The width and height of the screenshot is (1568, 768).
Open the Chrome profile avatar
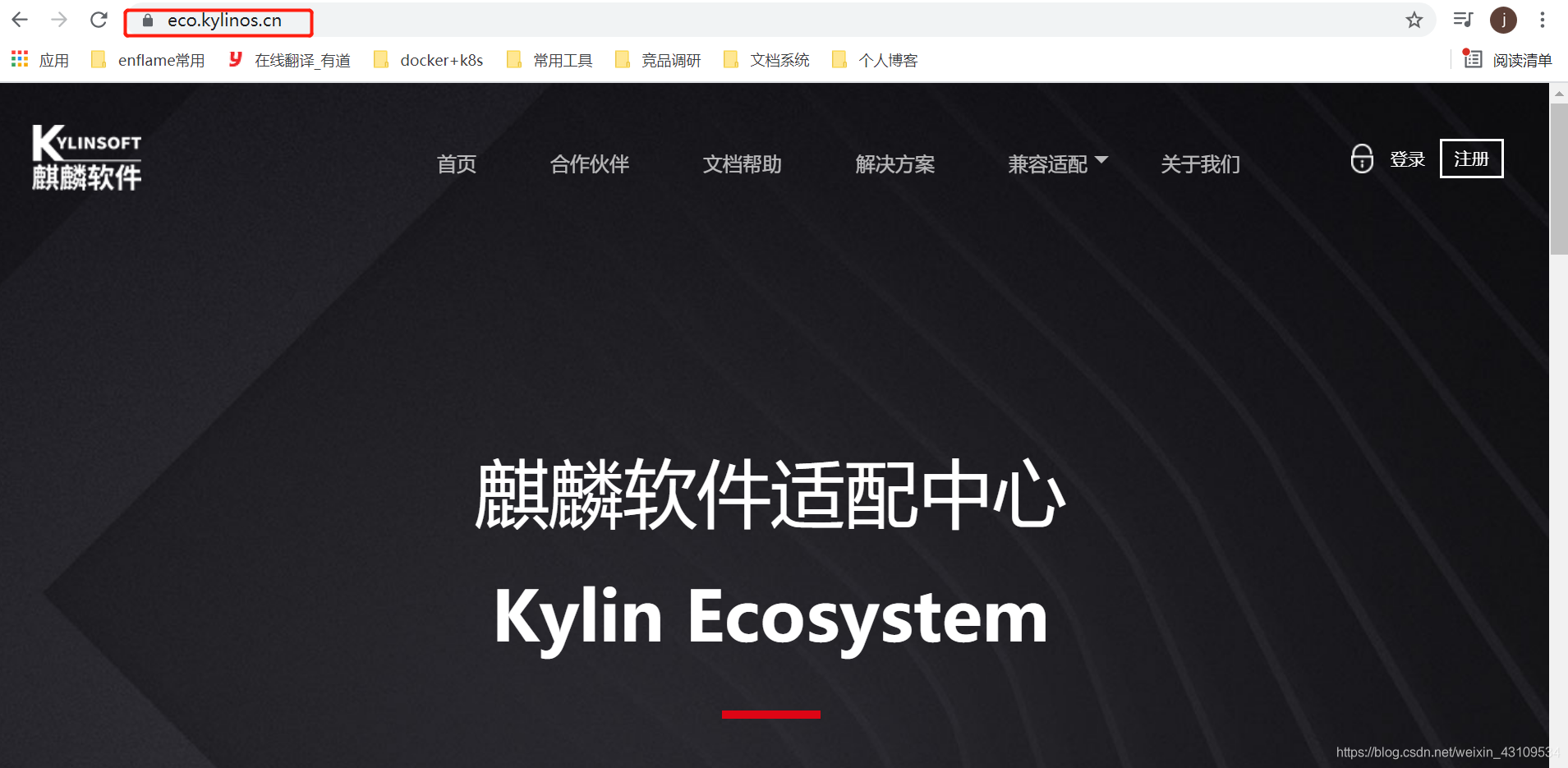tap(1504, 20)
